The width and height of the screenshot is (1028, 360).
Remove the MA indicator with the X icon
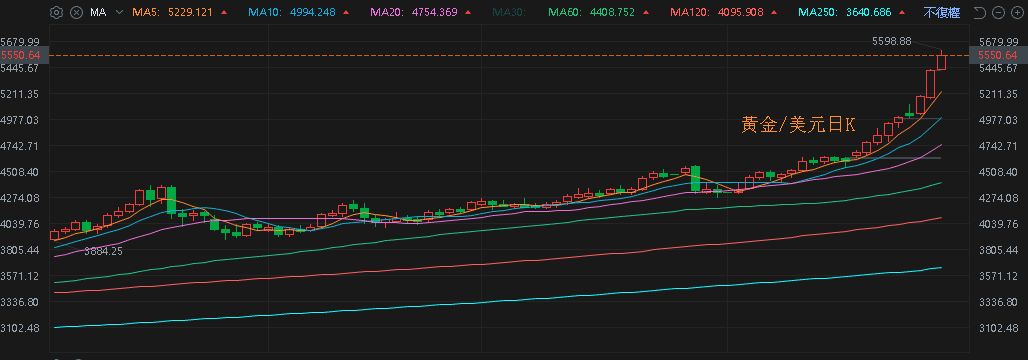click(77, 12)
